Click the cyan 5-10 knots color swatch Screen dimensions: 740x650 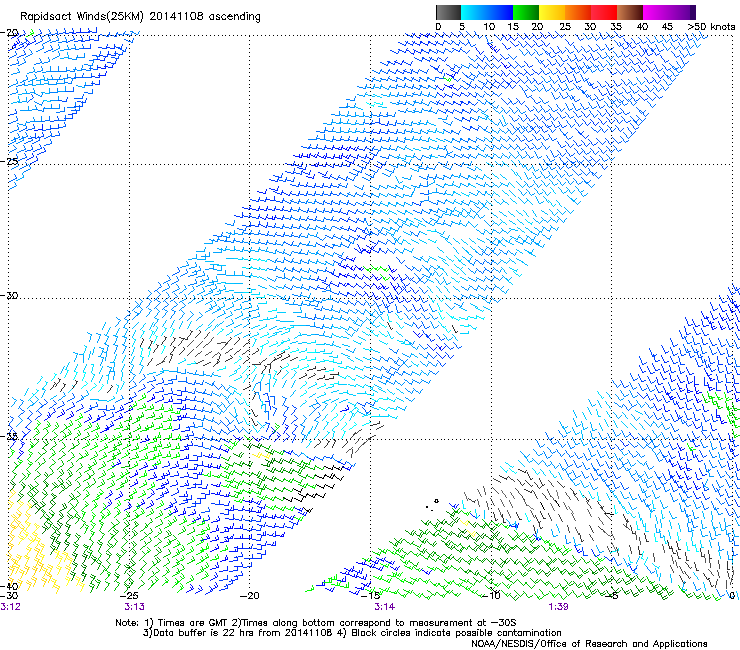[x=474, y=12]
